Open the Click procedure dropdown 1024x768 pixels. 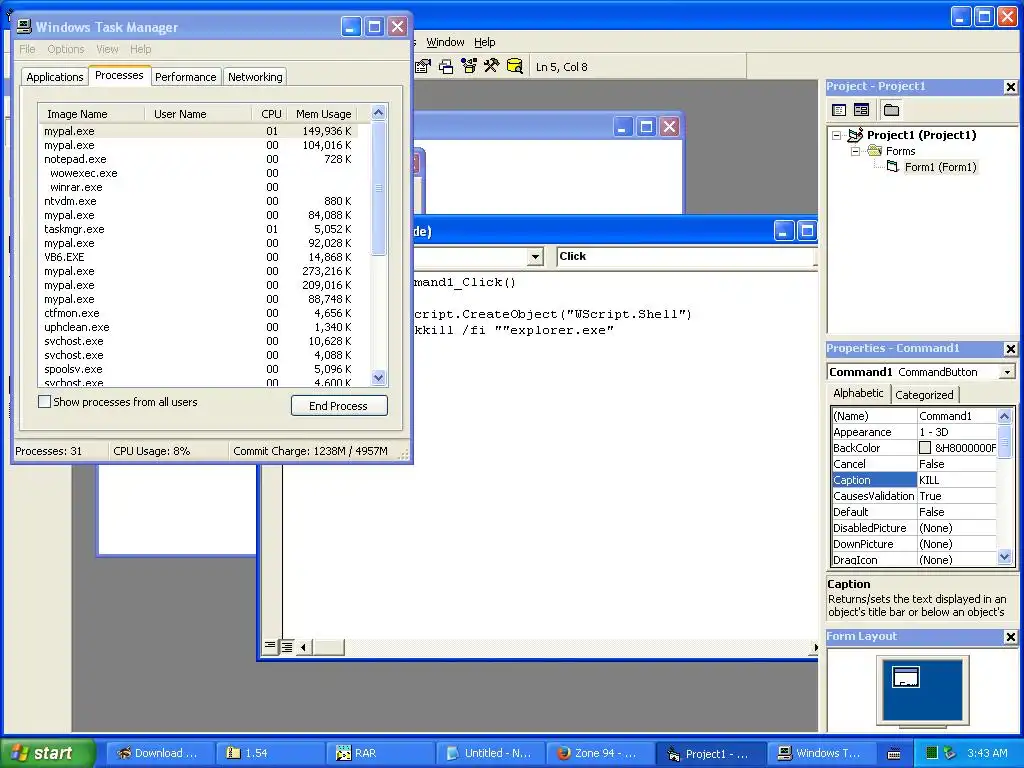click(x=685, y=257)
